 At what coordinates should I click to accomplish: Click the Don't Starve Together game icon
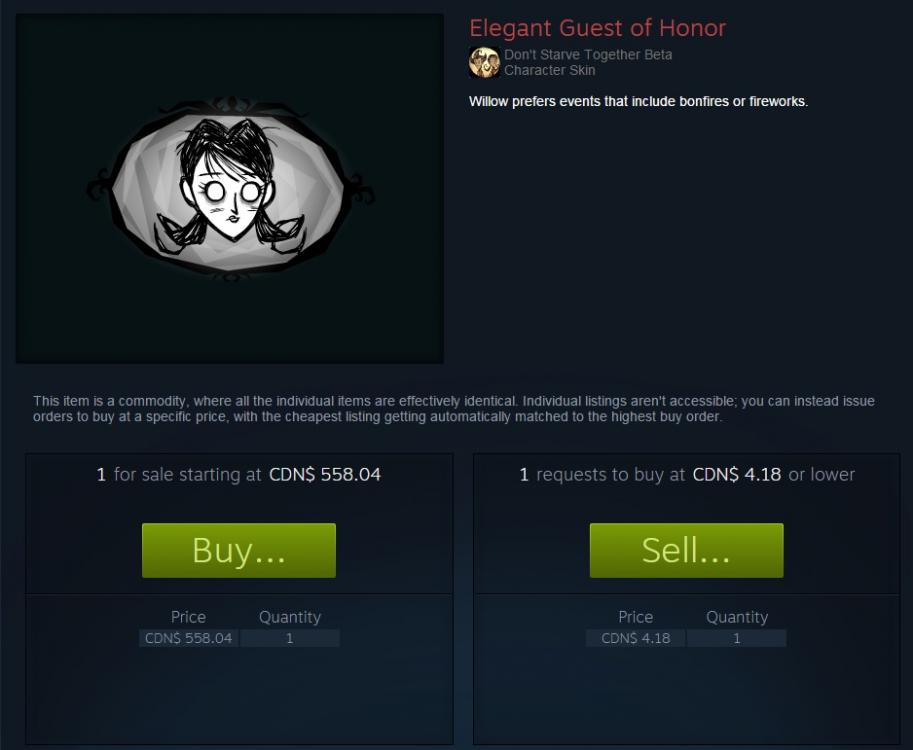pyautogui.click(x=484, y=62)
